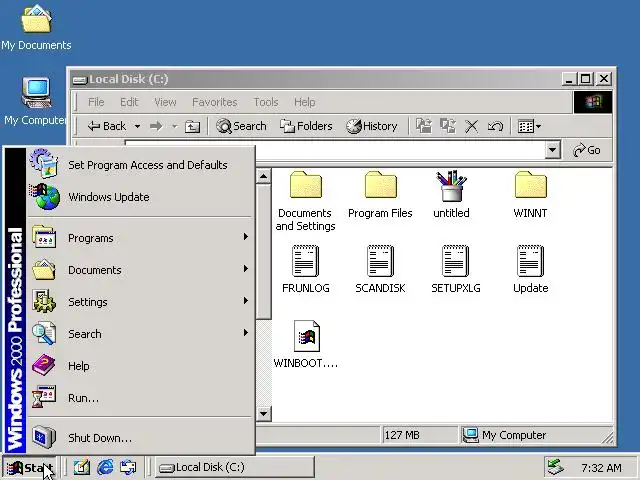The width and height of the screenshot is (640, 480).
Task: Click the Run icon in Start menu
Action: pyautogui.click(x=44, y=397)
